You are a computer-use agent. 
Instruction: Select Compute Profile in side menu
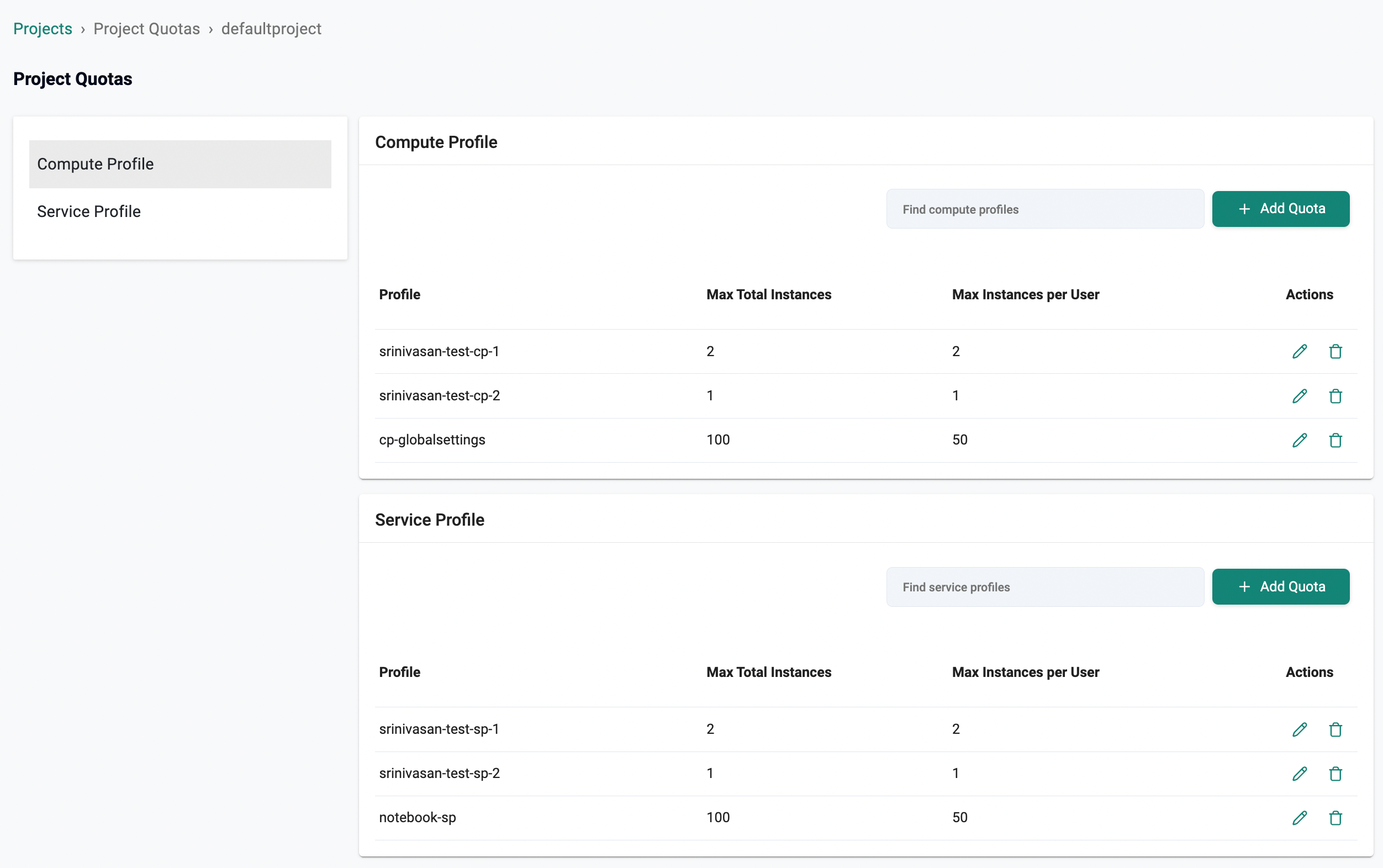(180, 164)
